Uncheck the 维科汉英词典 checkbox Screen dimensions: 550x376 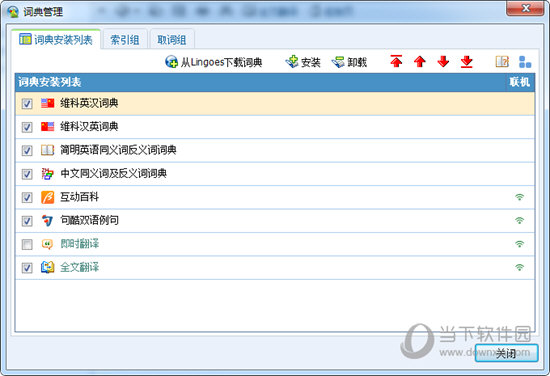tap(27, 127)
